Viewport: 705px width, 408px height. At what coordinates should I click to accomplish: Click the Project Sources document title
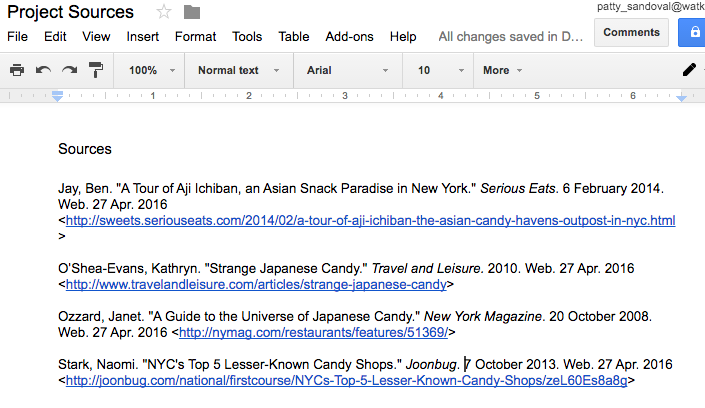(x=71, y=12)
